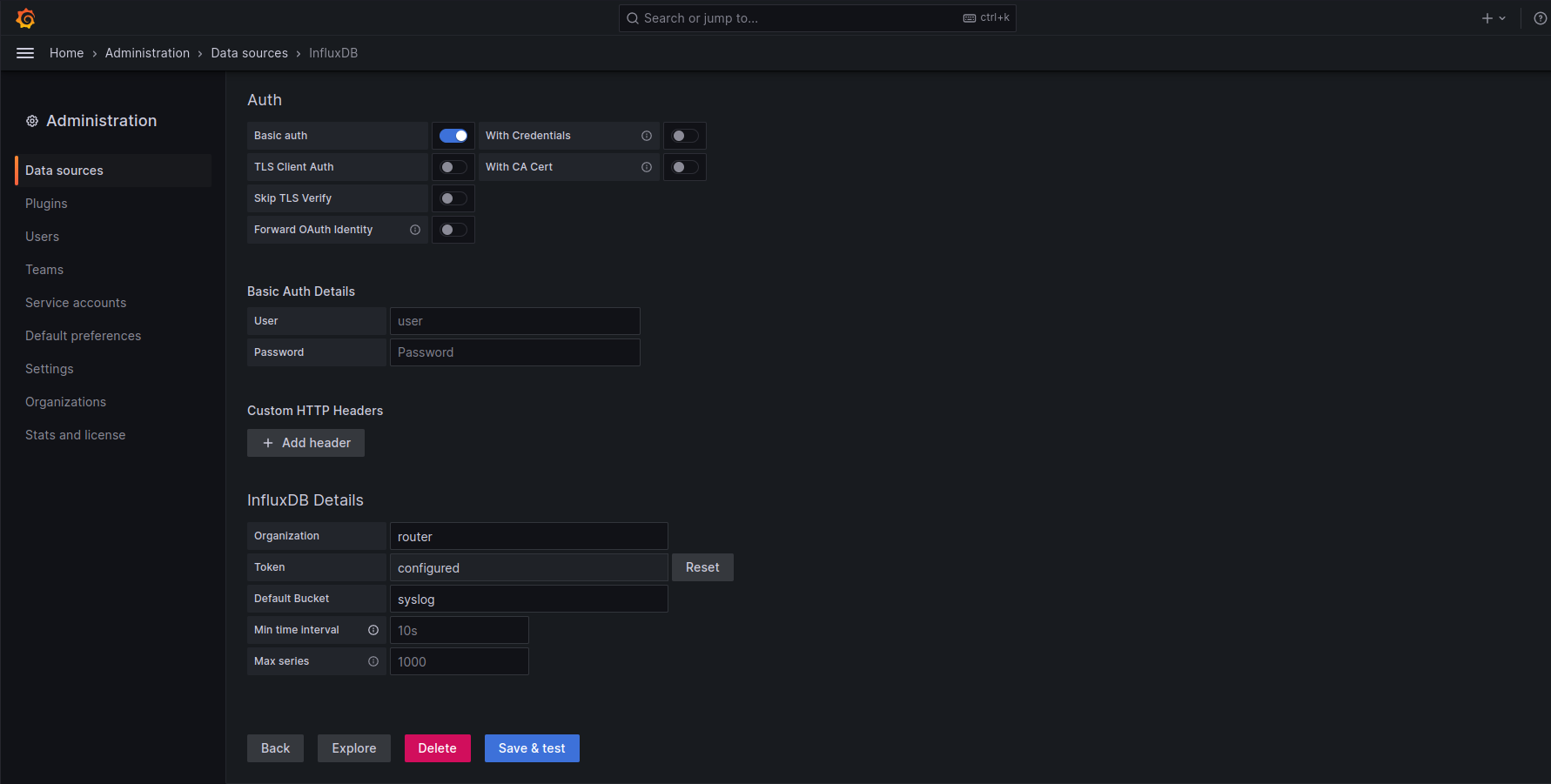Click Save & test button
Image resolution: width=1551 pixels, height=784 pixels.
(532, 748)
